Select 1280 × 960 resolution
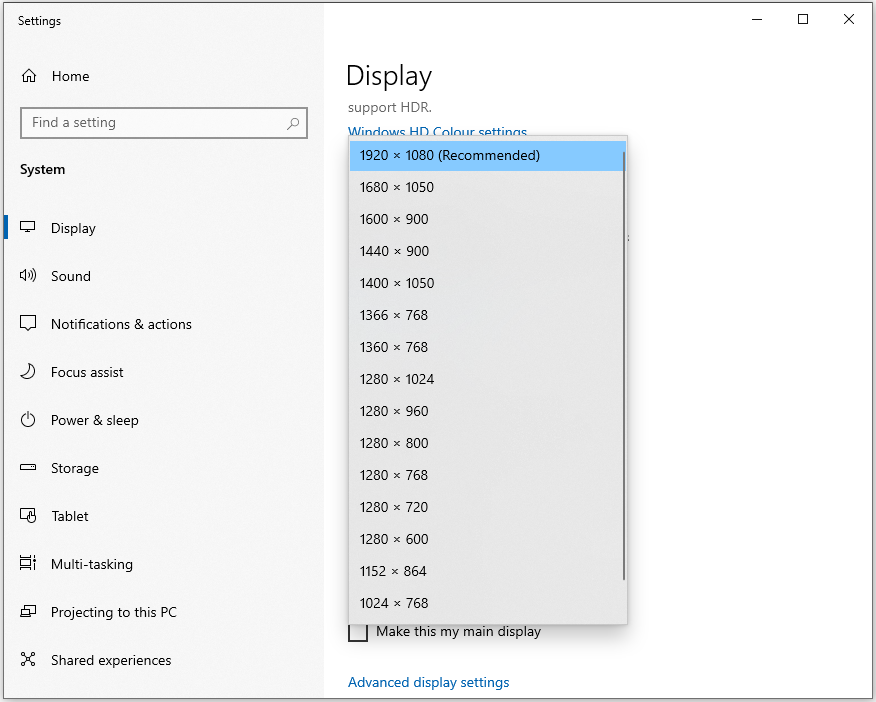Screen dimensions: 876x702 click(487, 411)
